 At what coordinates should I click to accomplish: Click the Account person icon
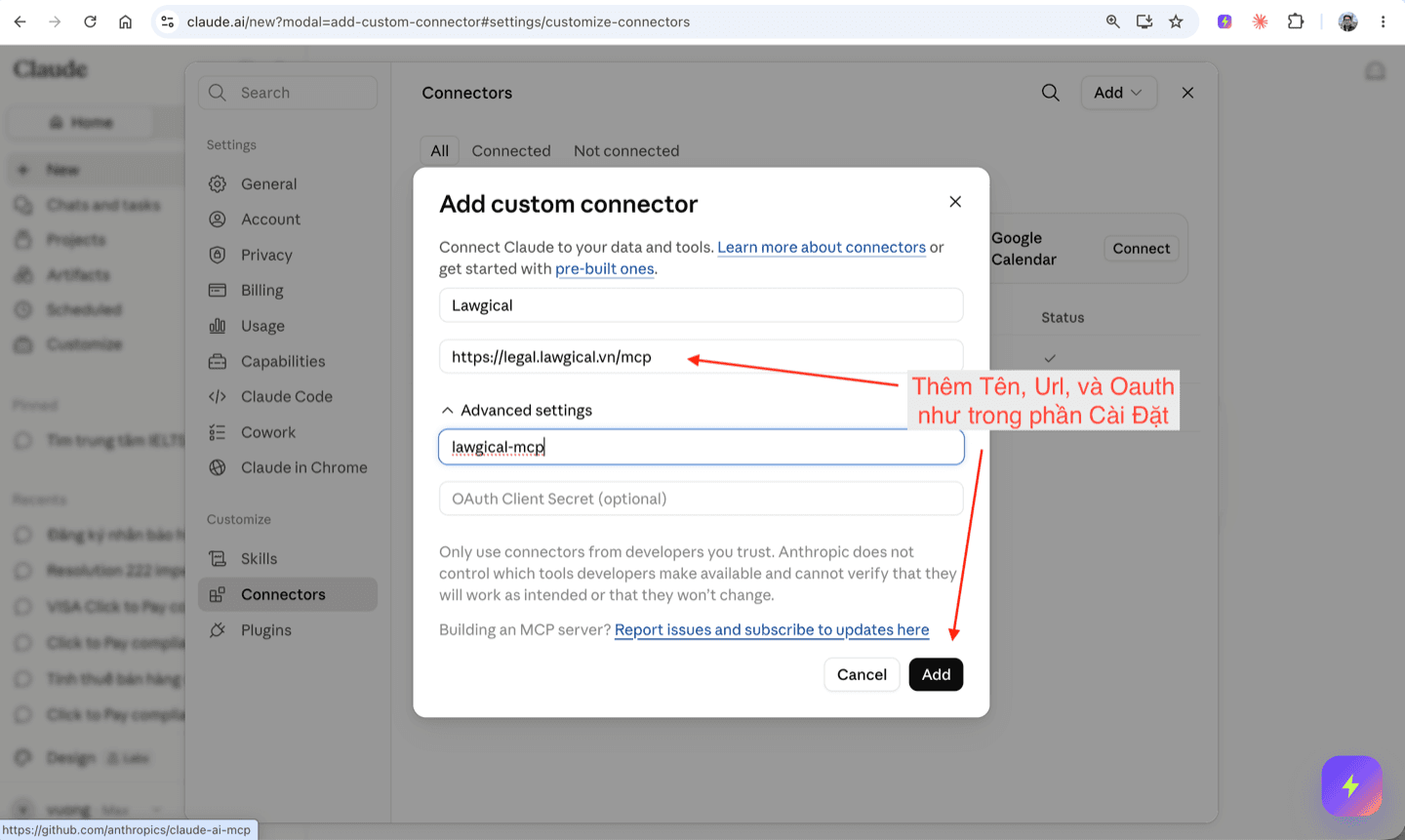click(218, 220)
